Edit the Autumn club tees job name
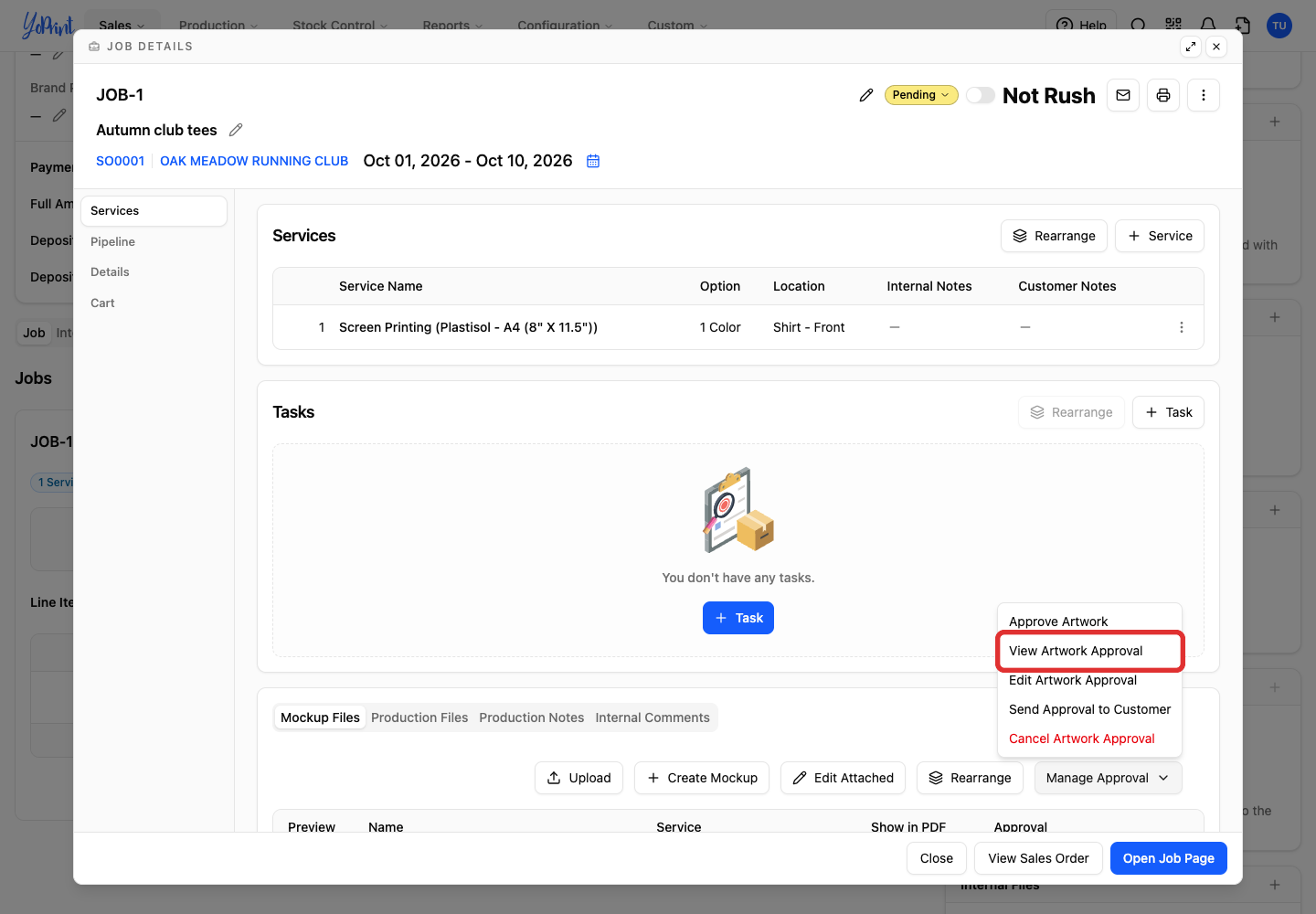Screen dimensions: 1316x914 point(236,130)
